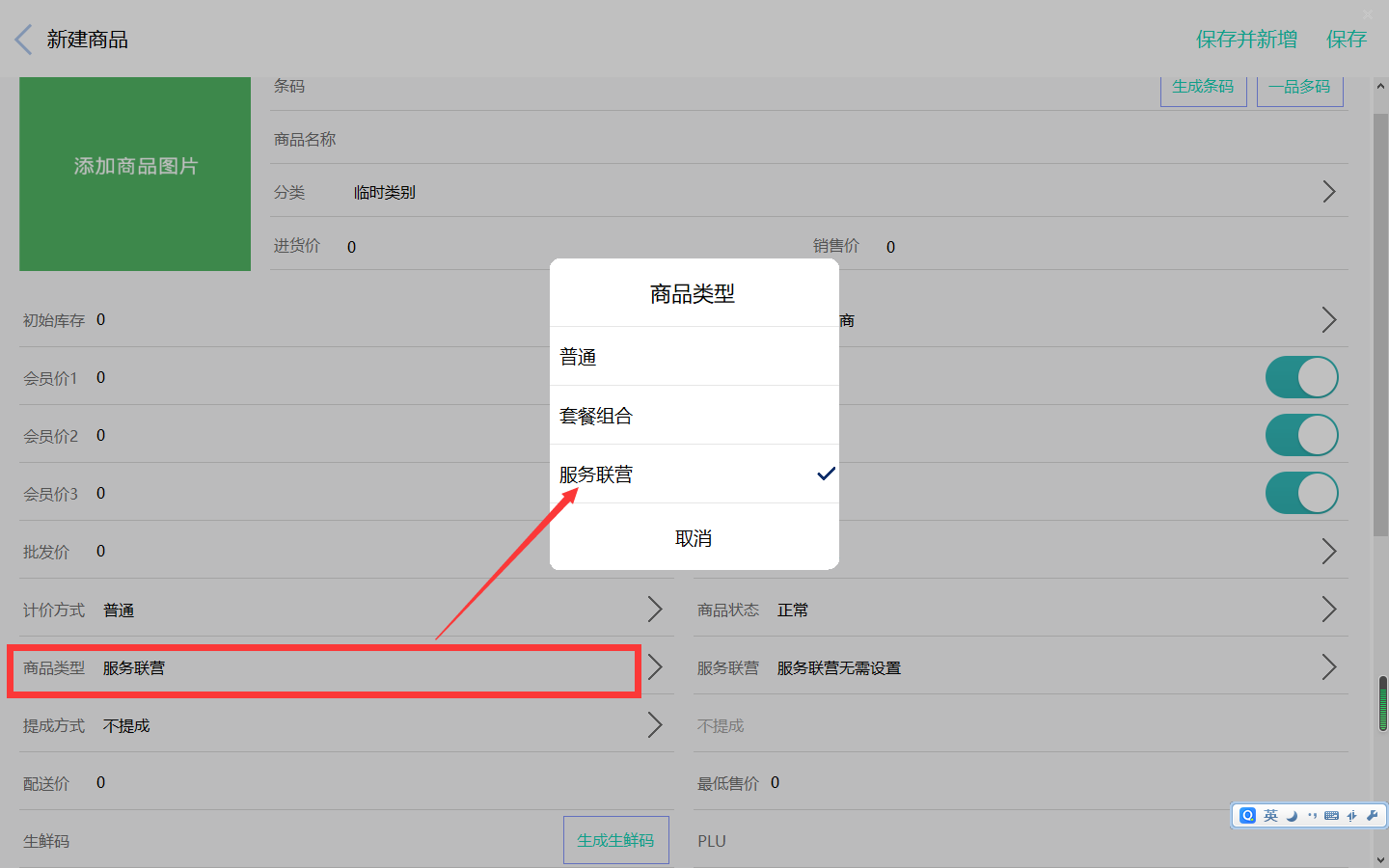Click the 新建商品 page title

point(88,40)
